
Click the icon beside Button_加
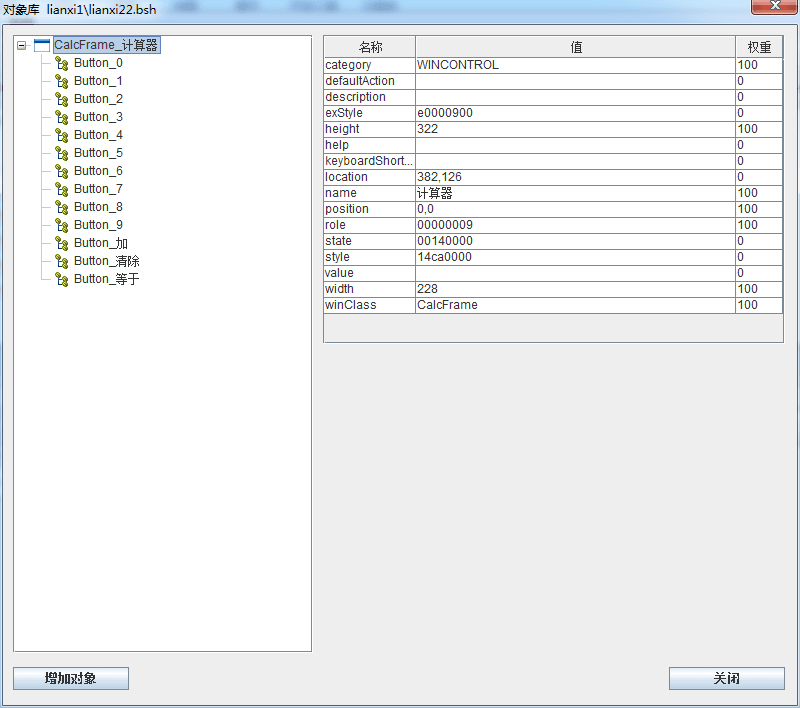(61, 243)
